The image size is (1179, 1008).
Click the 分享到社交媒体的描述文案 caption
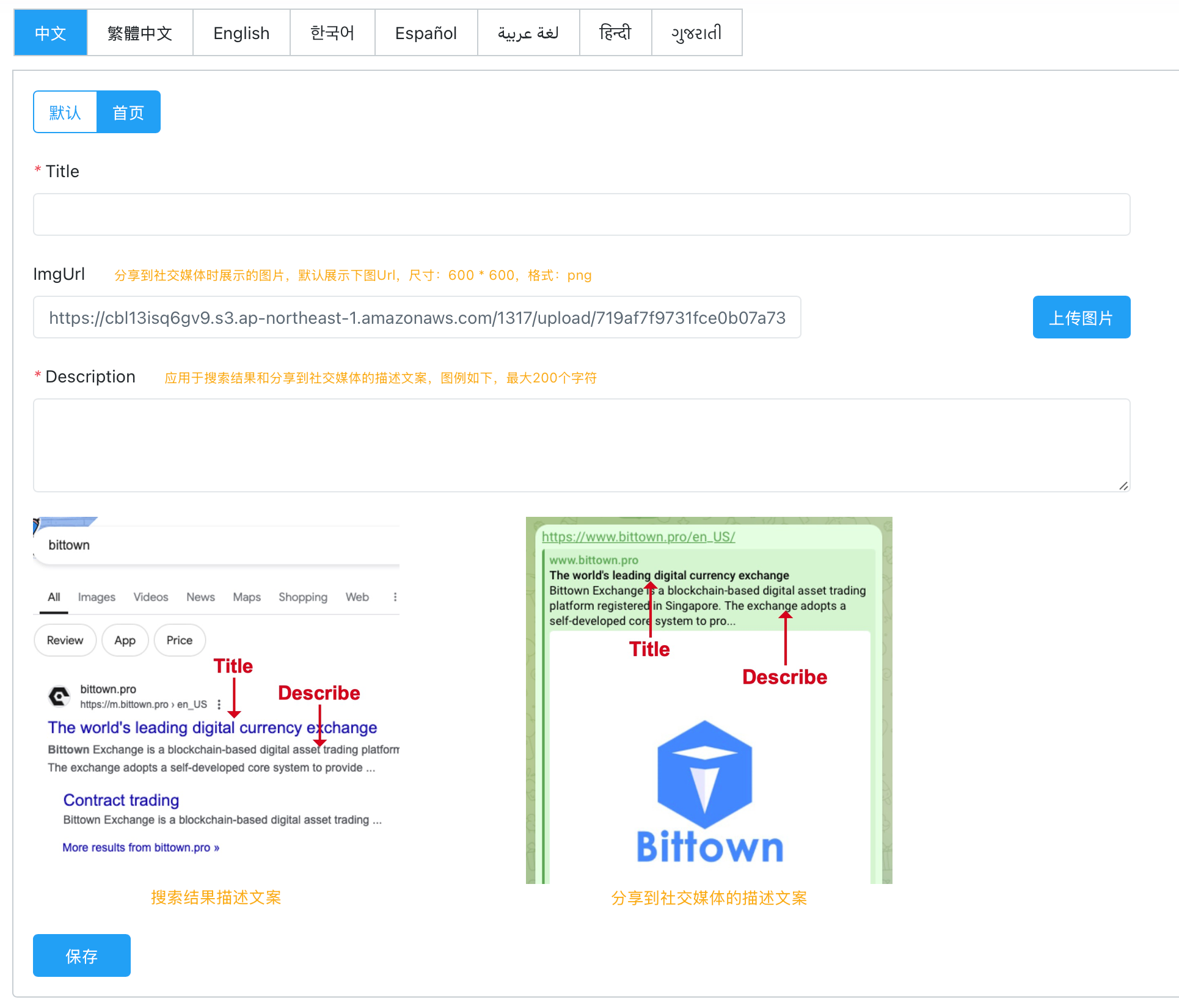point(709,898)
